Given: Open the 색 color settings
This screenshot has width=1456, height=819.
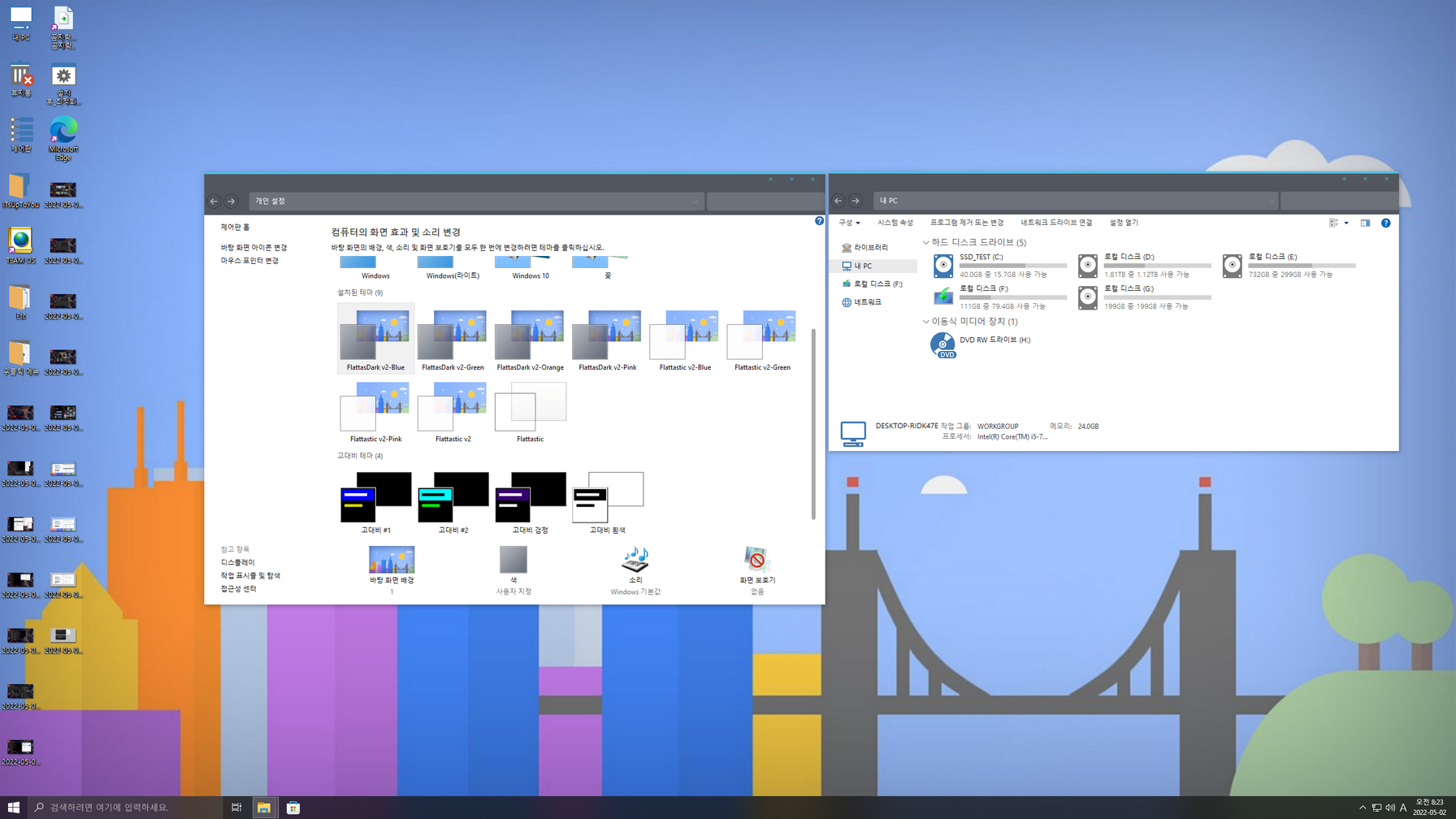Looking at the screenshot, I should (x=513, y=570).
